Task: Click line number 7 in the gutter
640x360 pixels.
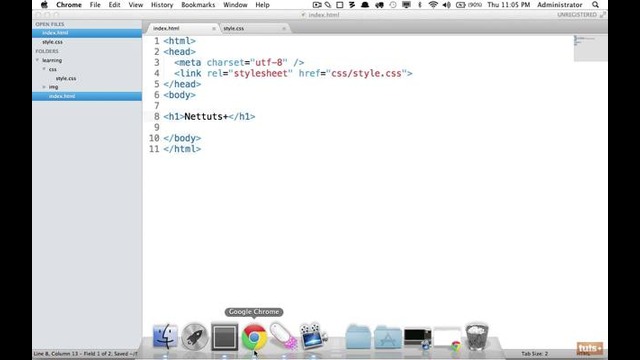Action: (156, 106)
